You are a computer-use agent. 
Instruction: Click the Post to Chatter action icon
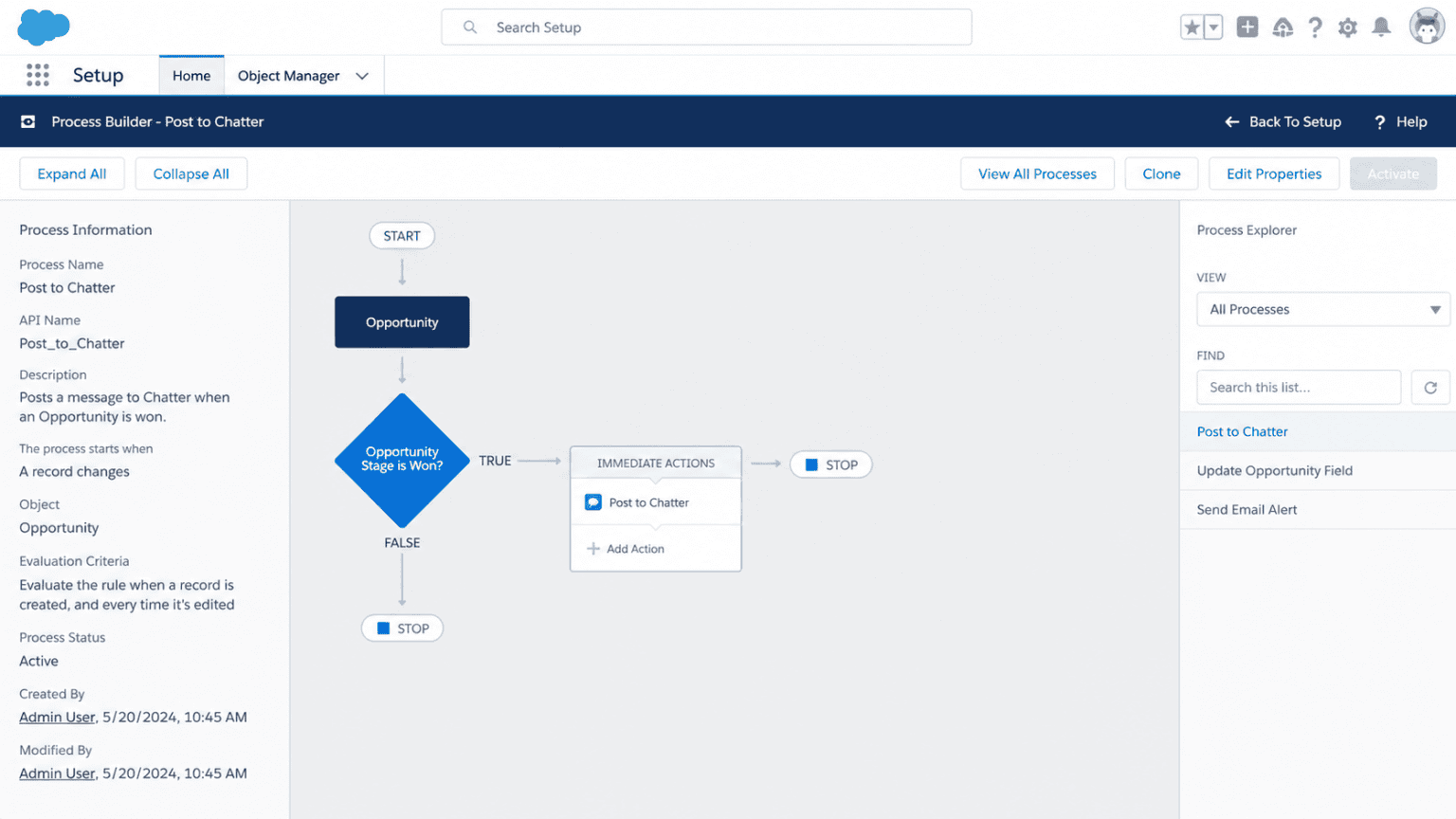[593, 502]
